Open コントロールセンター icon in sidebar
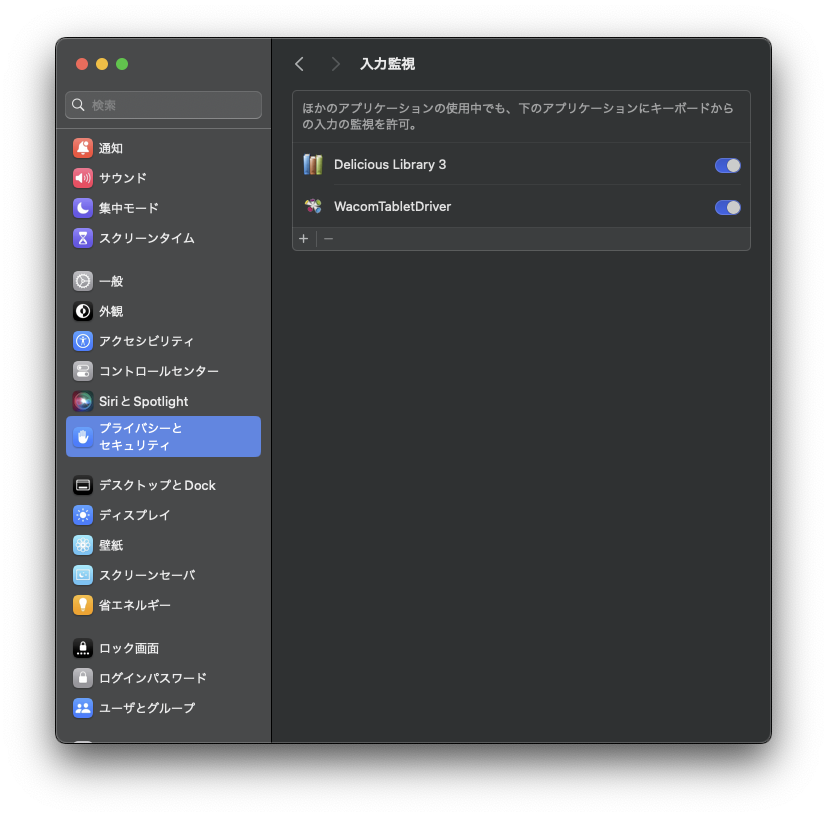827x817 pixels. click(83, 371)
